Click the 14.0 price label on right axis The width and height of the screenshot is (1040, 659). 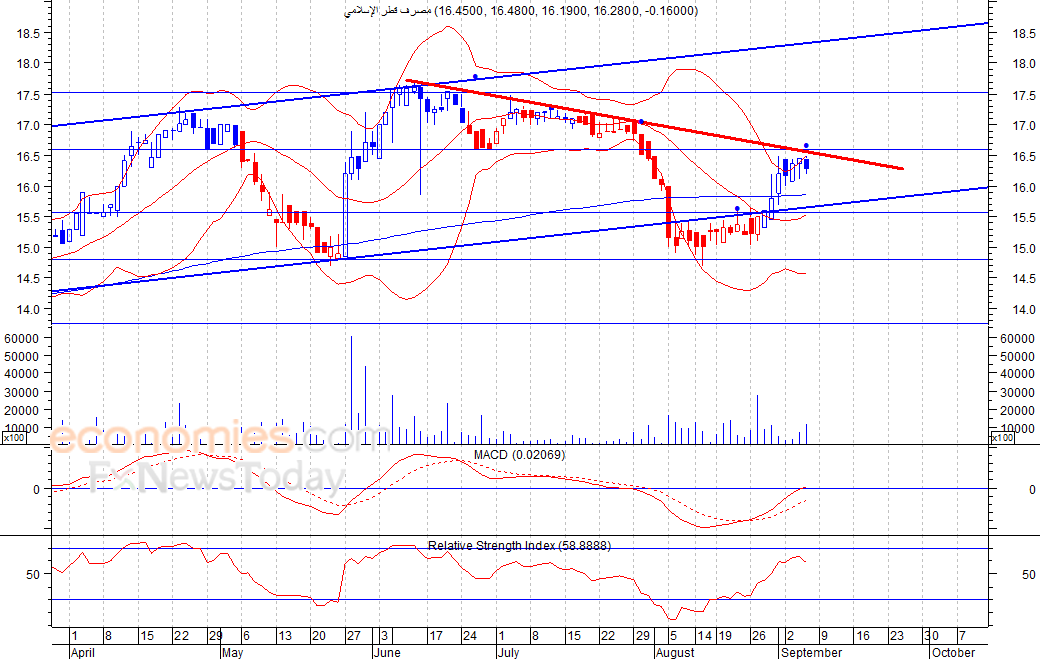pos(1024,310)
